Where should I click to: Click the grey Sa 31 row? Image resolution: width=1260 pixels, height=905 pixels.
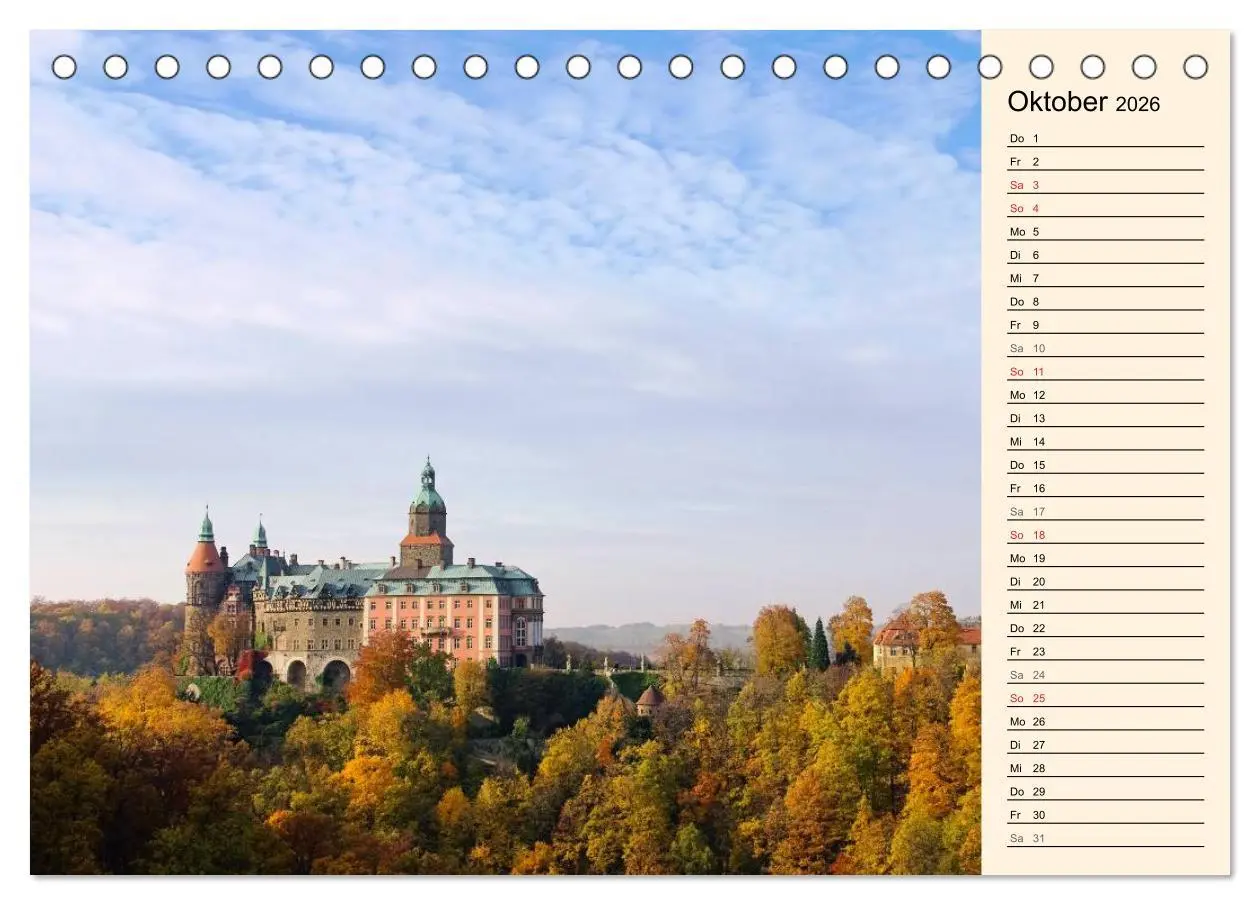pos(1105,838)
